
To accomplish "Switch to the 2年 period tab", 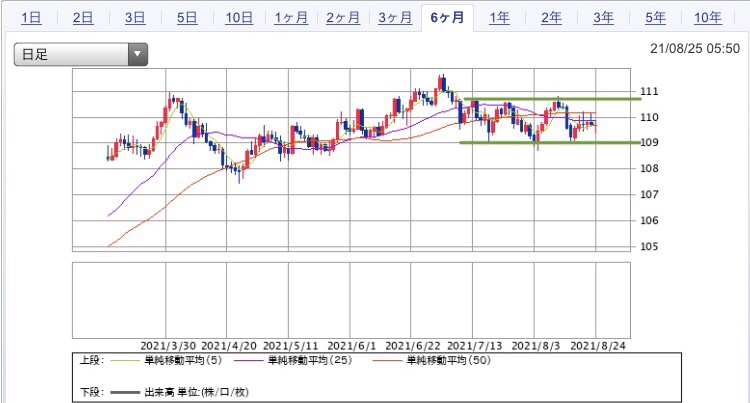I will (x=551, y=18).
